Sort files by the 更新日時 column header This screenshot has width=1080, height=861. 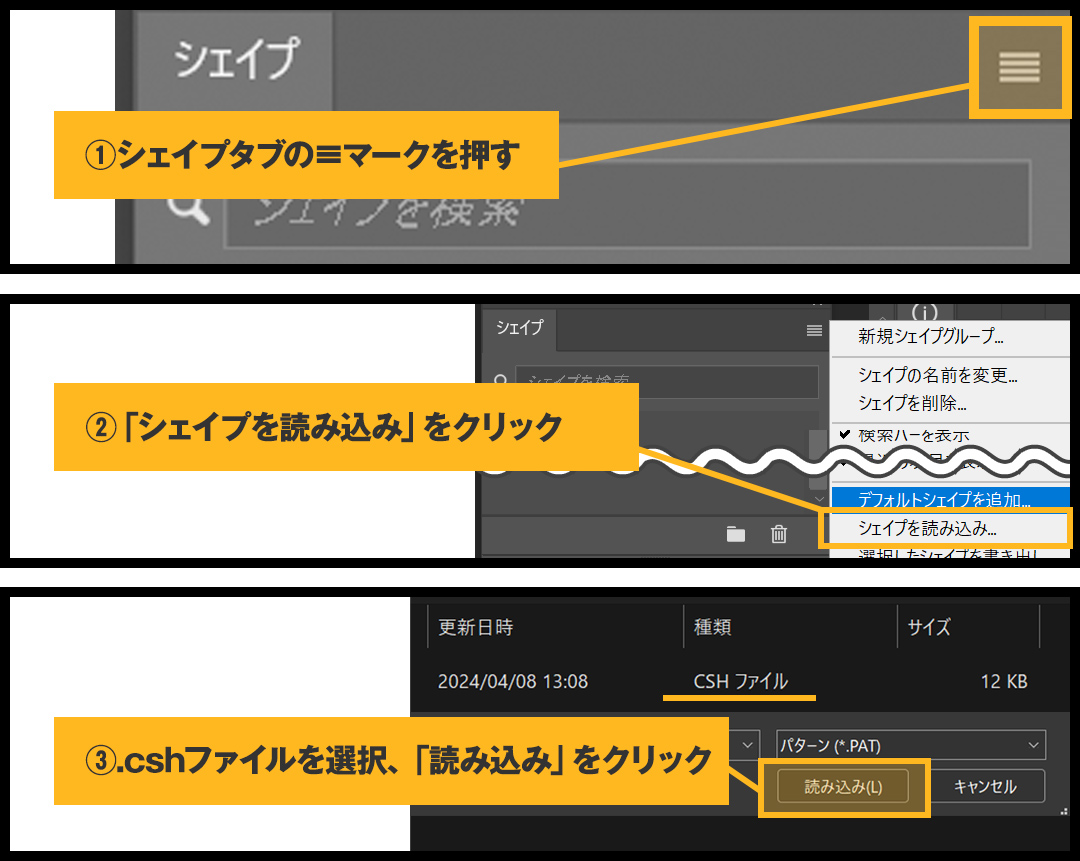(476, 628)
